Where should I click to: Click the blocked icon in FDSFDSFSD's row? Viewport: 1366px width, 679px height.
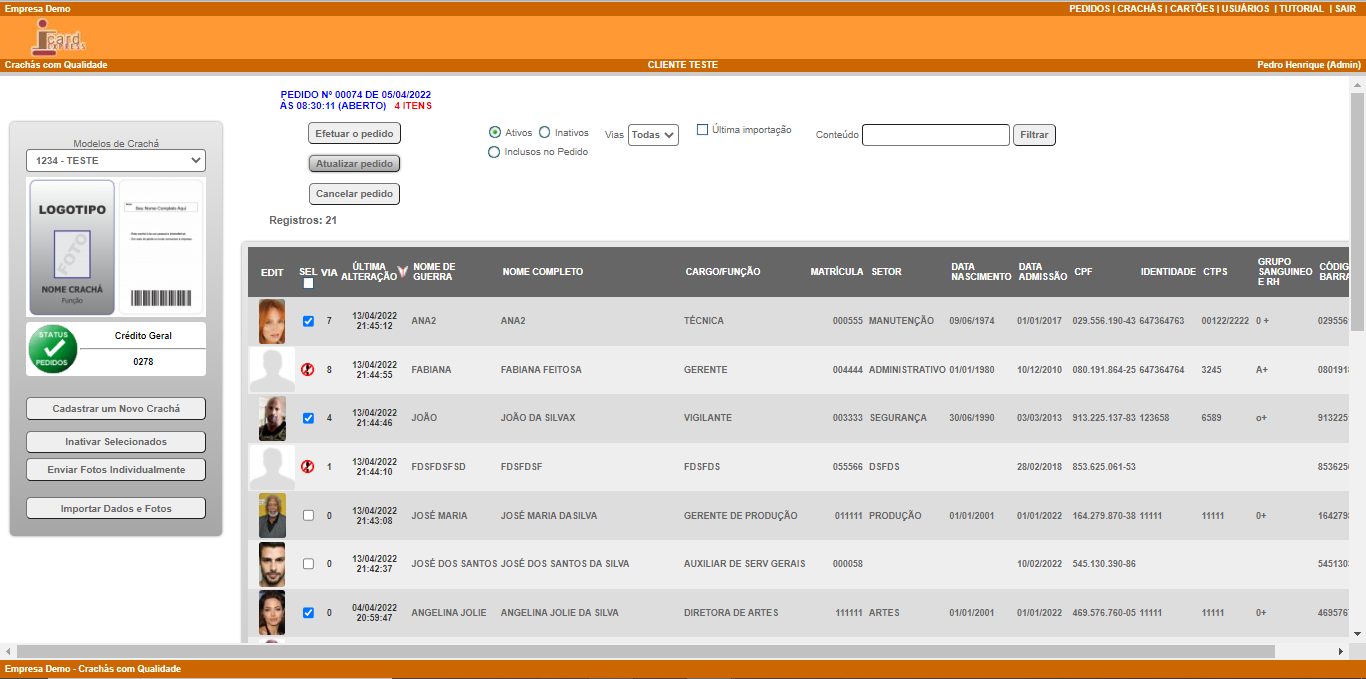[308, 467]
